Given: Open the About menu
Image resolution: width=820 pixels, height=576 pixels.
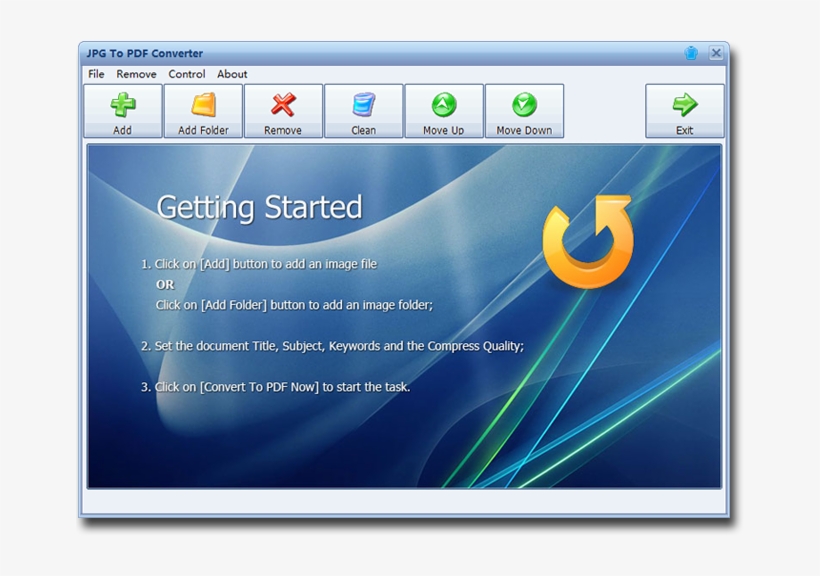Looking at the screenshot, I should [232, 74].
